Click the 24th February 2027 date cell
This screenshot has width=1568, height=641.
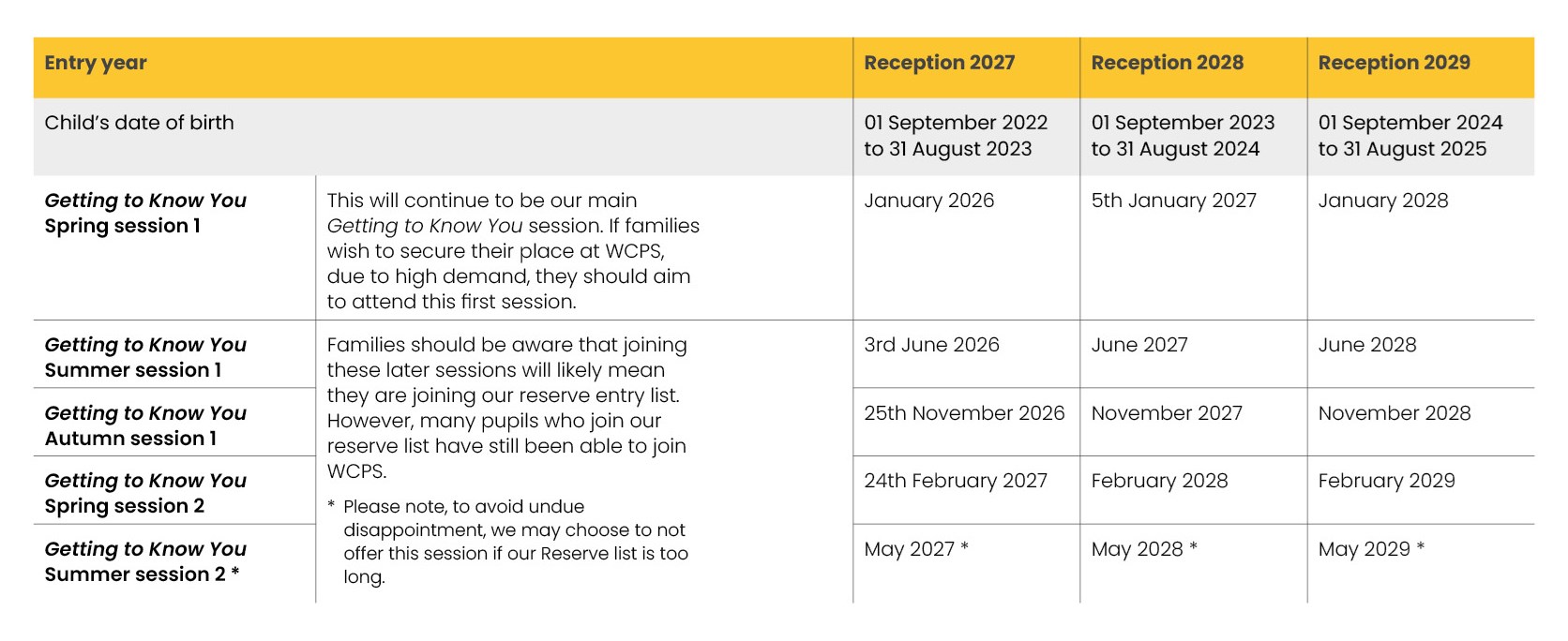[966, 490]
